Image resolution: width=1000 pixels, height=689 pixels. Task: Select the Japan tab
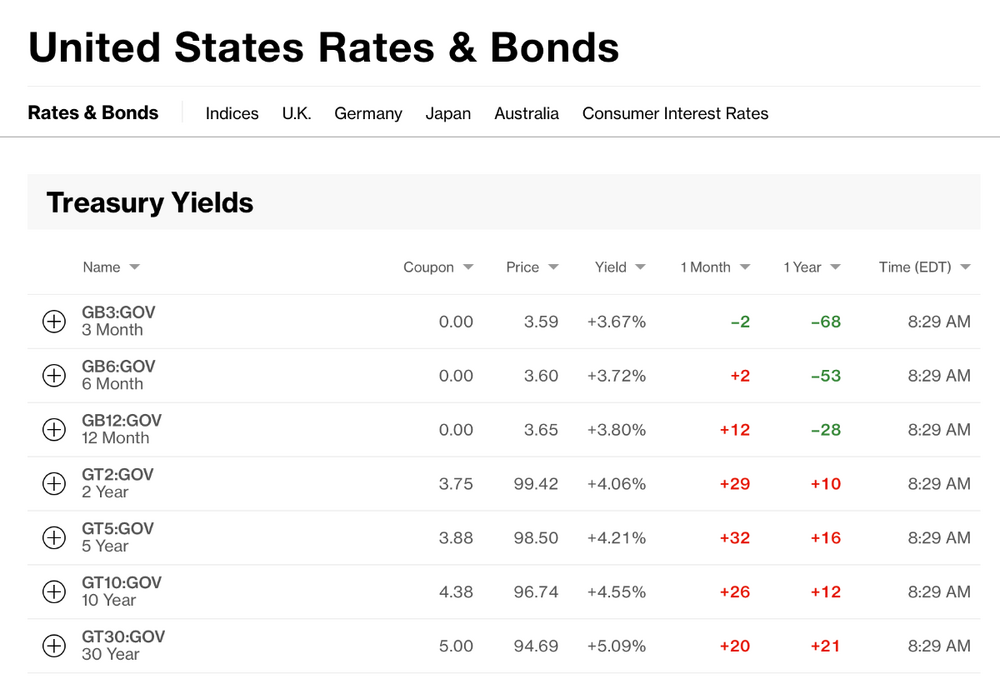pyautogui.click(x=448, y=114)
